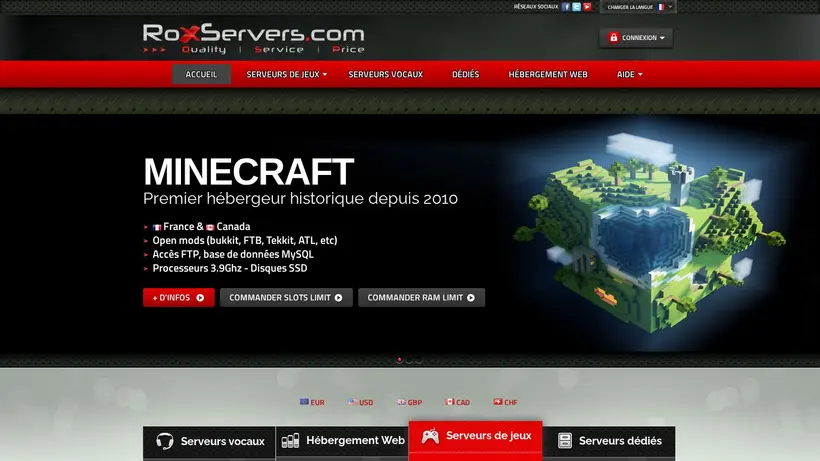
Task: Switch to the Serveurs dédiés tab
Action: 609,442
